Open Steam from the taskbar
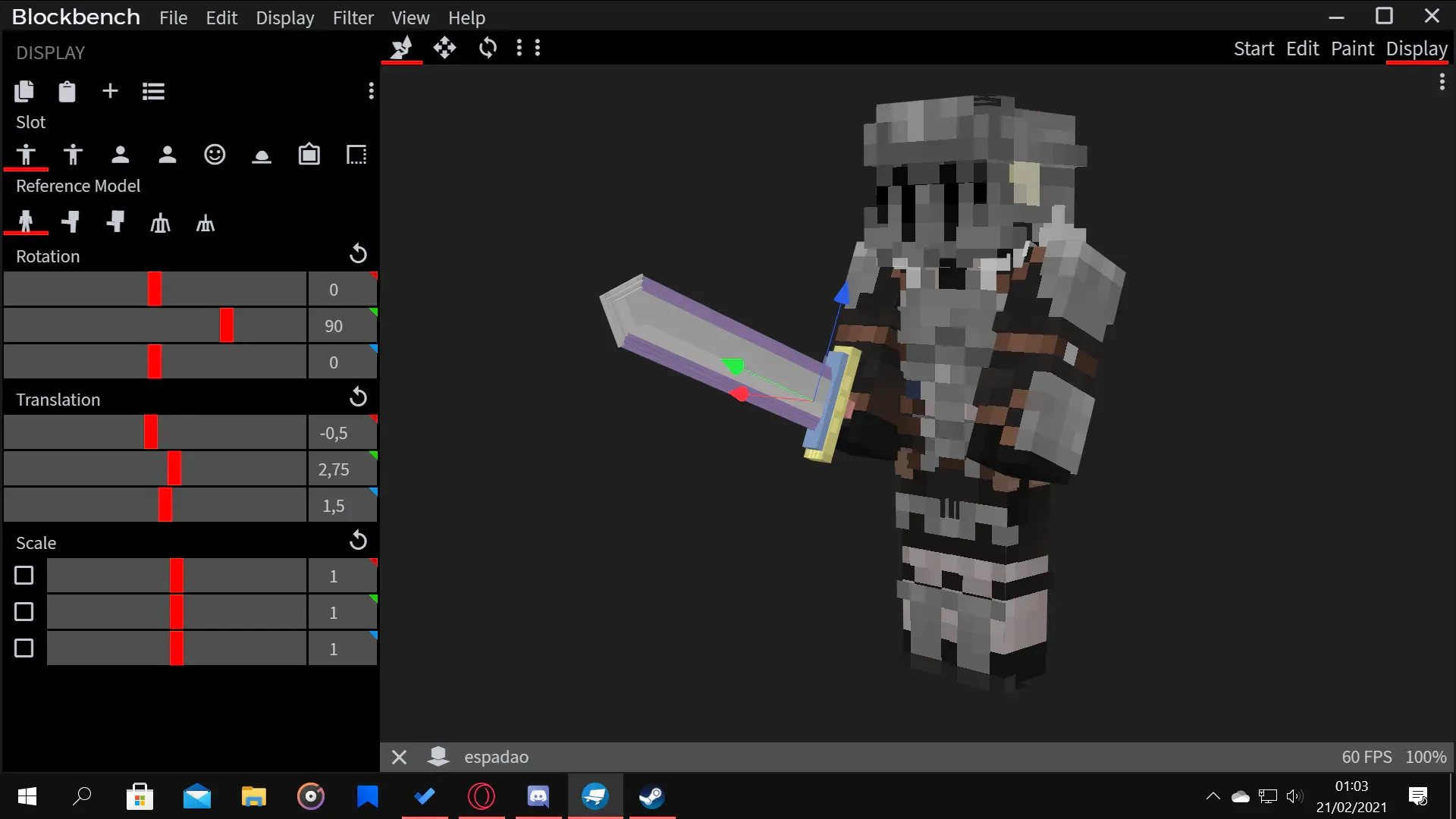This screenshot has height=819, width=1456. [x=651, y=796]
